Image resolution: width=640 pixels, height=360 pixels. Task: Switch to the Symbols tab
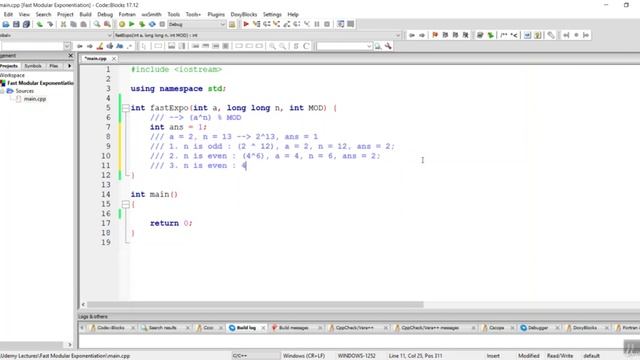click(x=33, y=66)
